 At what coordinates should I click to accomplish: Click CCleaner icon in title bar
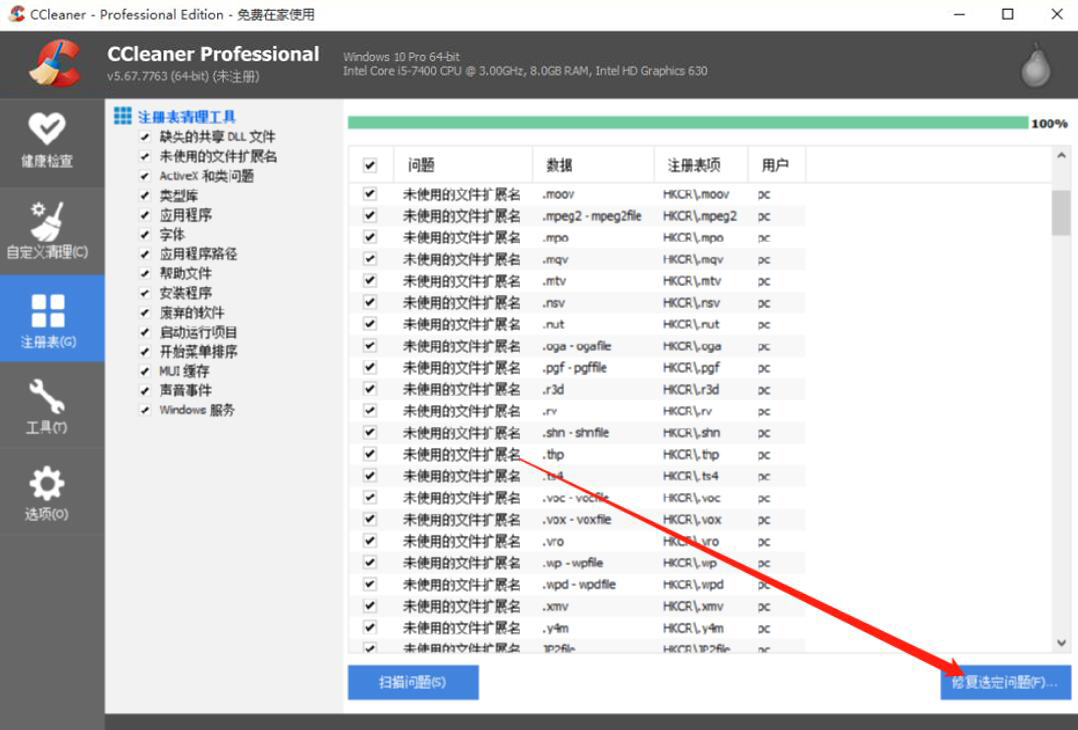[16, 14]
